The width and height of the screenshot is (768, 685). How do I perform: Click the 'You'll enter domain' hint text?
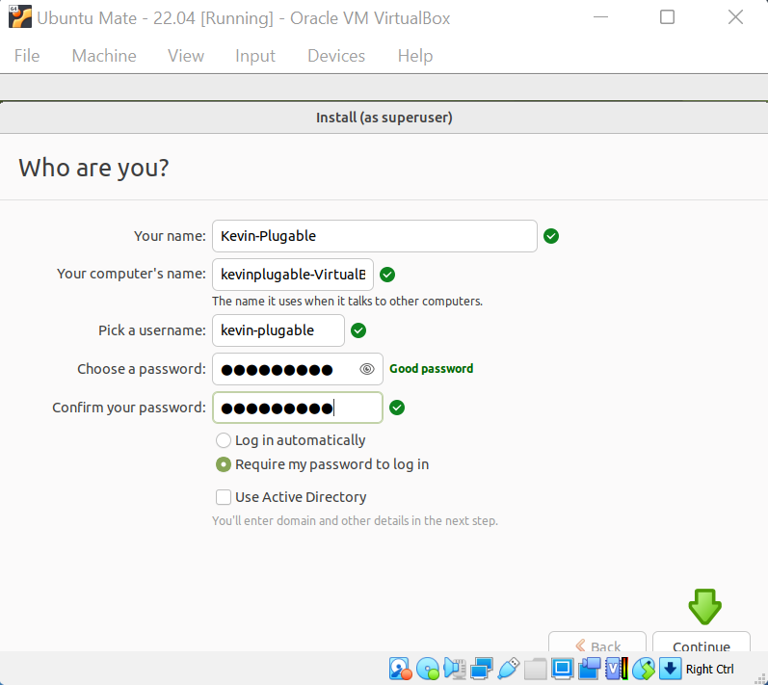coord(355,520)
